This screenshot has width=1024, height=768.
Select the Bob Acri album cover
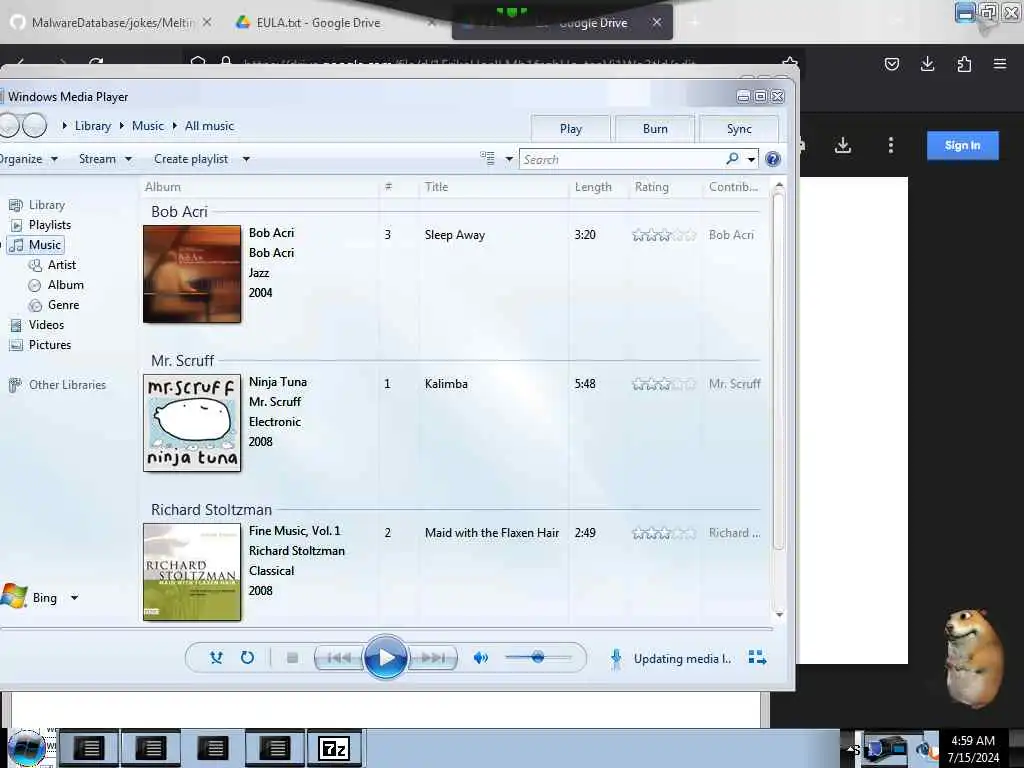[192, 274]
